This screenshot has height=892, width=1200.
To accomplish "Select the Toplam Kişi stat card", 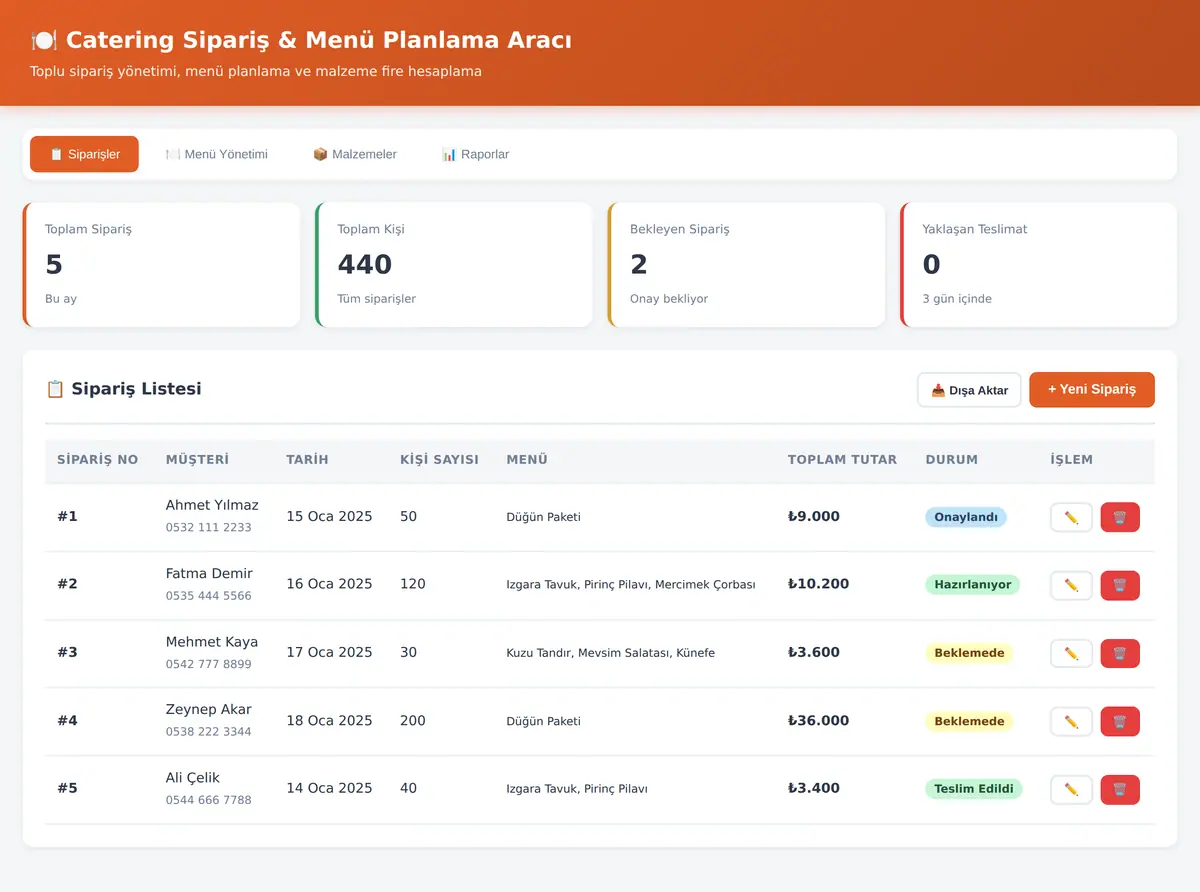I will tap(454, 265).
